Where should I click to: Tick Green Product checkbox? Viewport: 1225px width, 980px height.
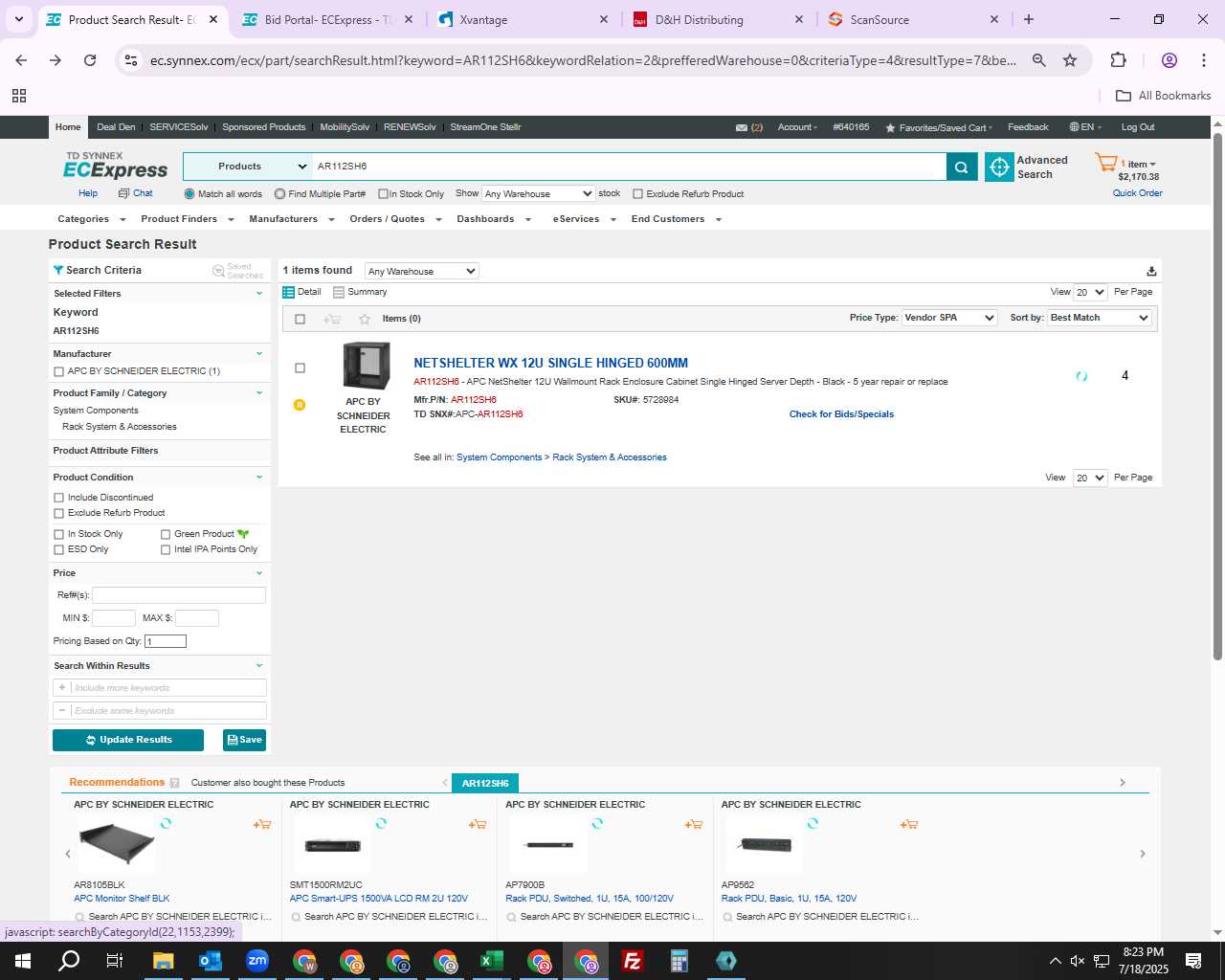click(x=166, y=534)
